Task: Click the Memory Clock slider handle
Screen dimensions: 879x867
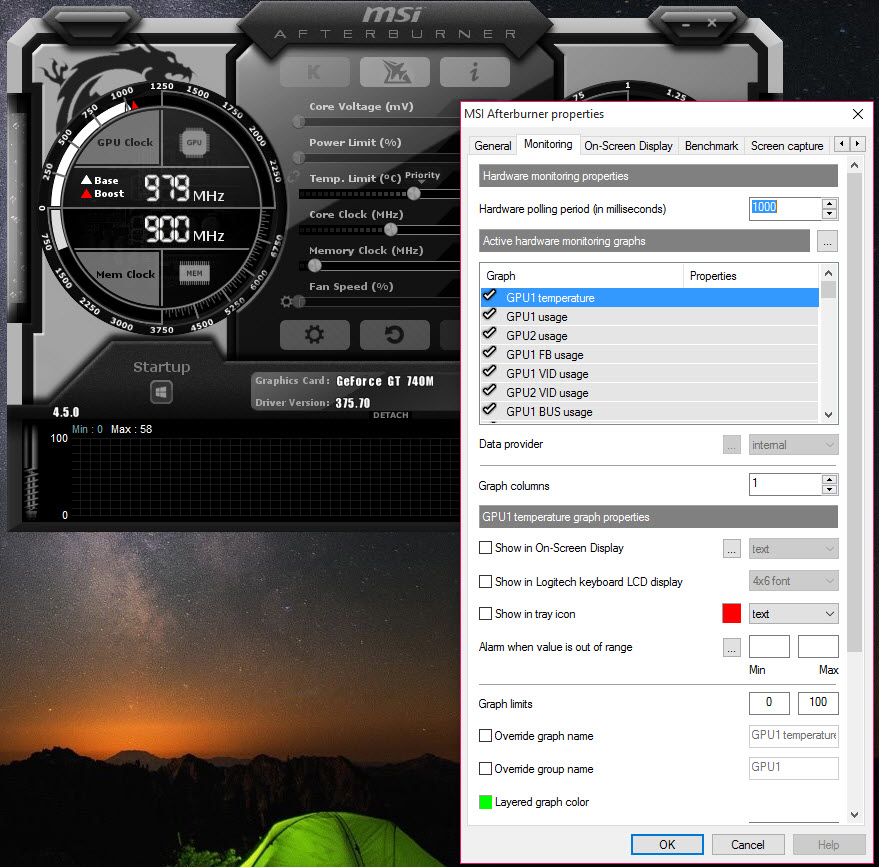Action: (315, 265)
